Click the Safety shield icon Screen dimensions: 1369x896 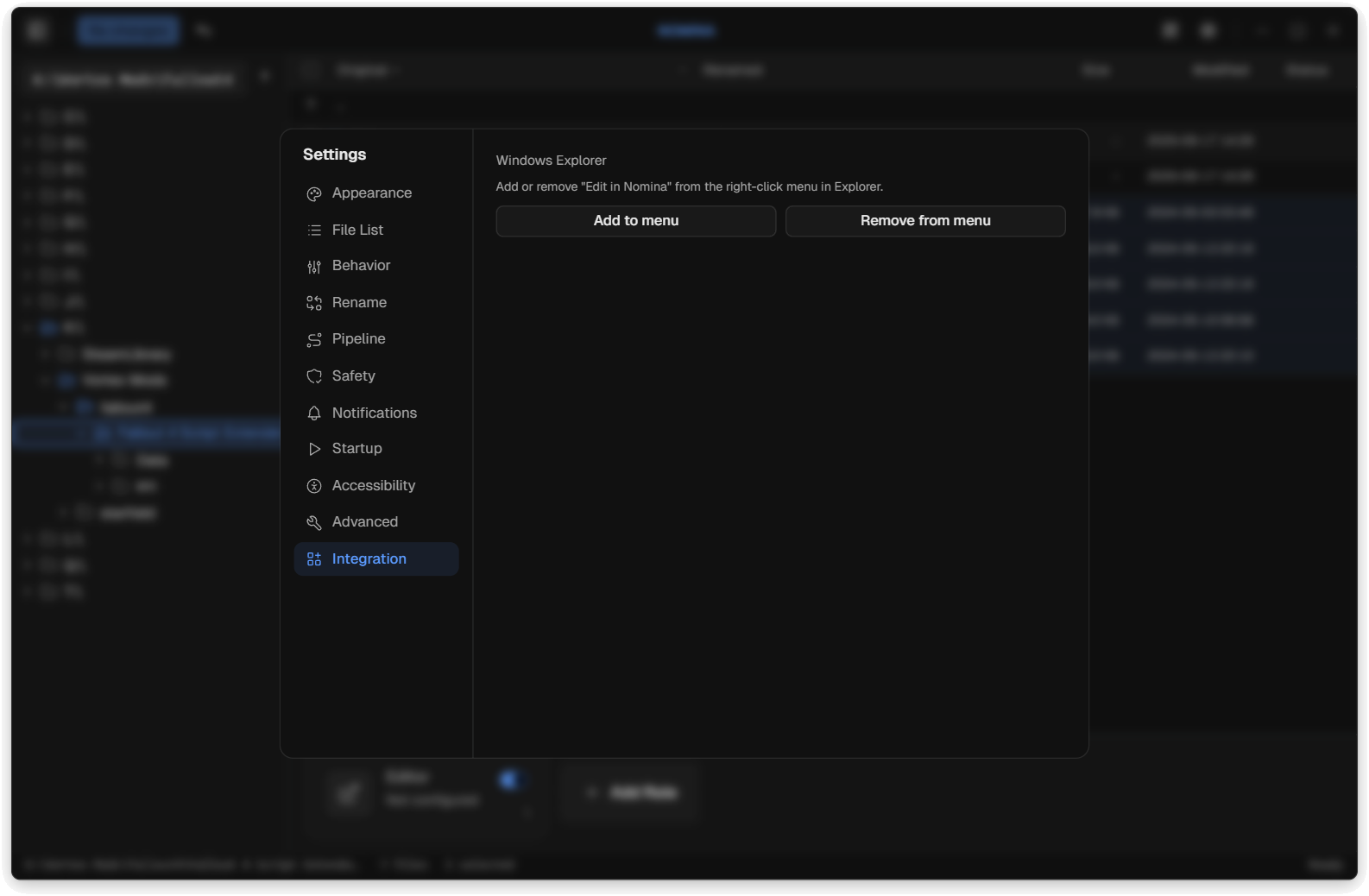[314, 376]
